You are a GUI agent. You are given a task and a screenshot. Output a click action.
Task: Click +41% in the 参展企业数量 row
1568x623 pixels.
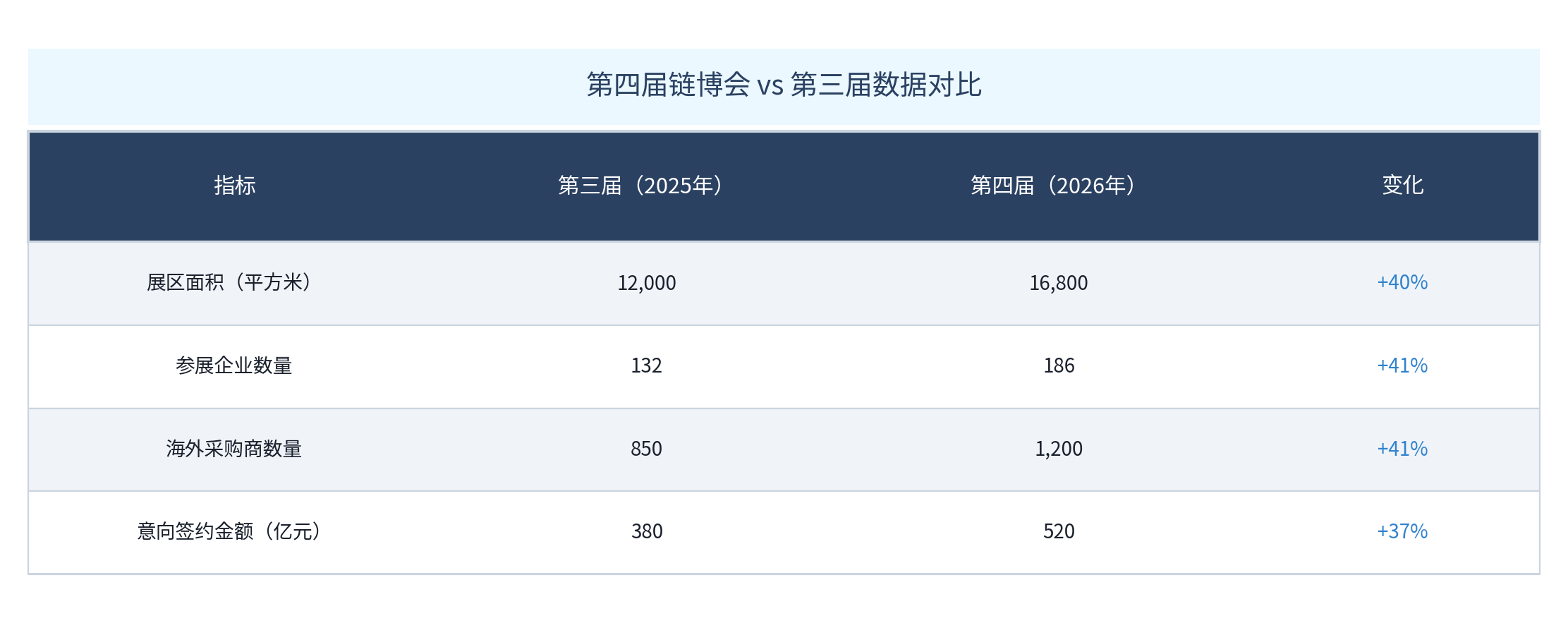1402,365
